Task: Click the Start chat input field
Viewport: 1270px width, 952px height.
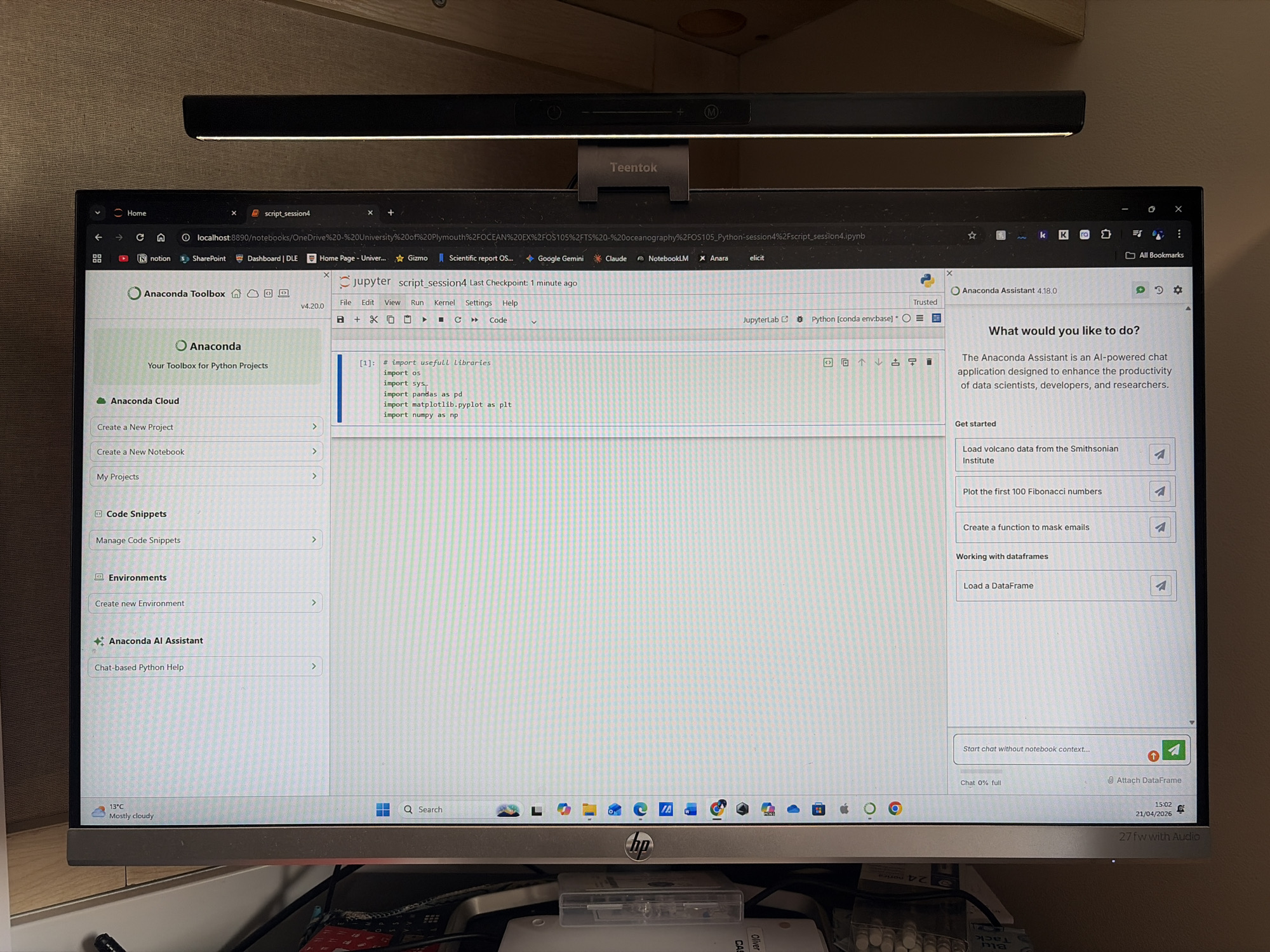Action: click(x=1051, y=750)
